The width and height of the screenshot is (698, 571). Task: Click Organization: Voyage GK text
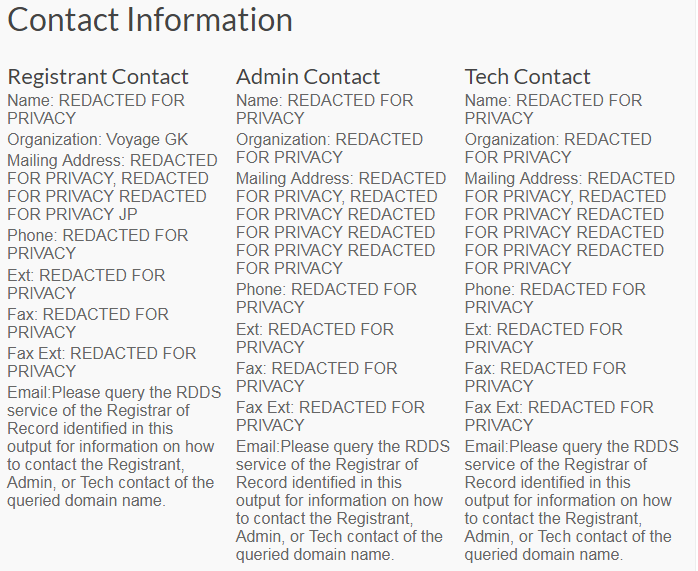coord(98,140)
